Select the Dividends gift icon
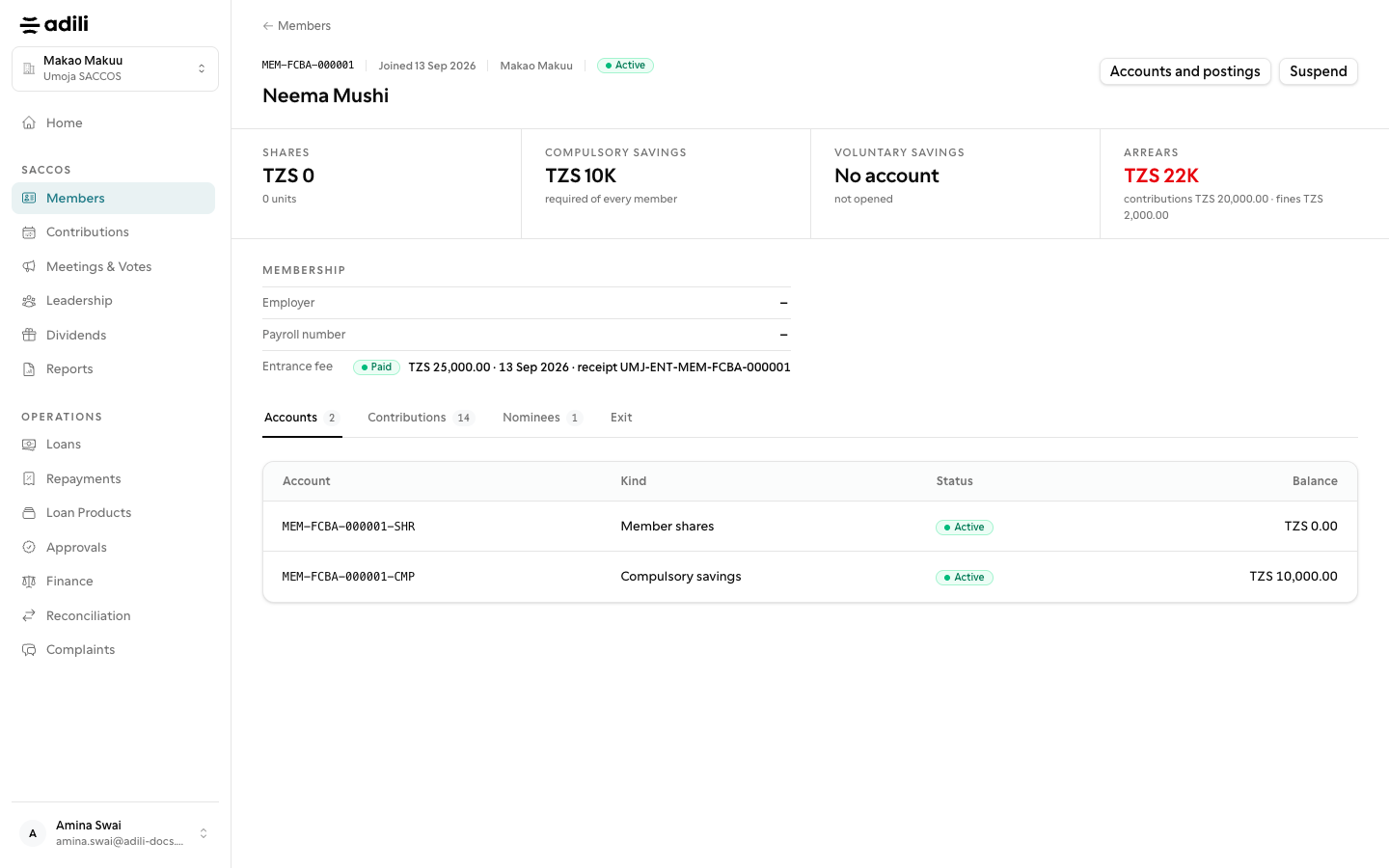 tap(29, 335)
